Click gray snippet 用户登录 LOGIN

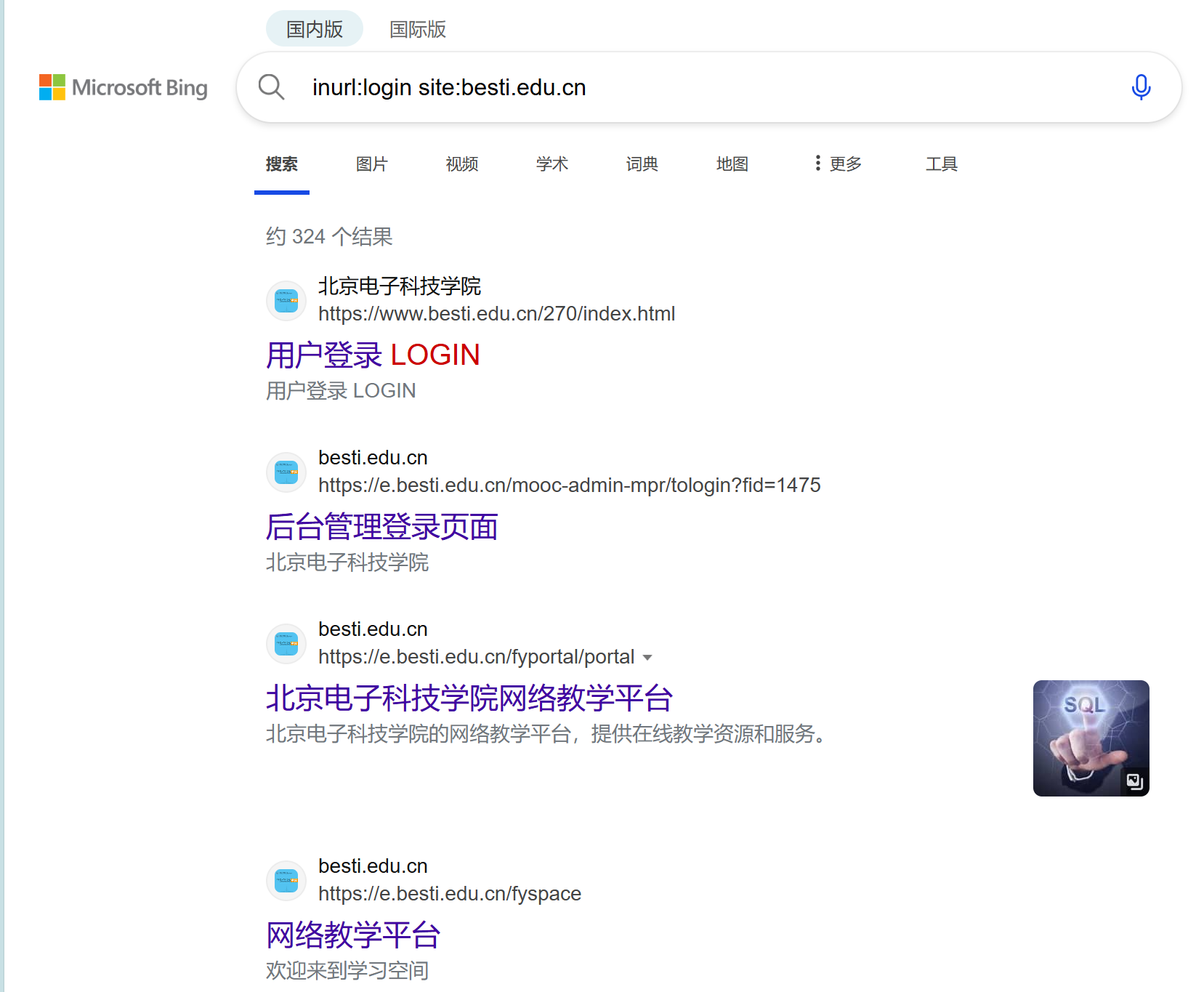[341, 391]
